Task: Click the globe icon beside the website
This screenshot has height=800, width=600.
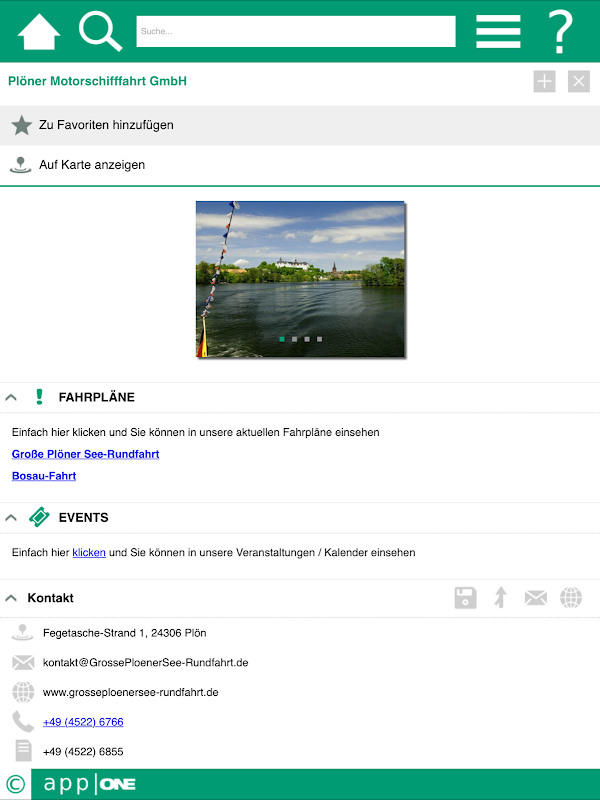Action: coord(23,692)
